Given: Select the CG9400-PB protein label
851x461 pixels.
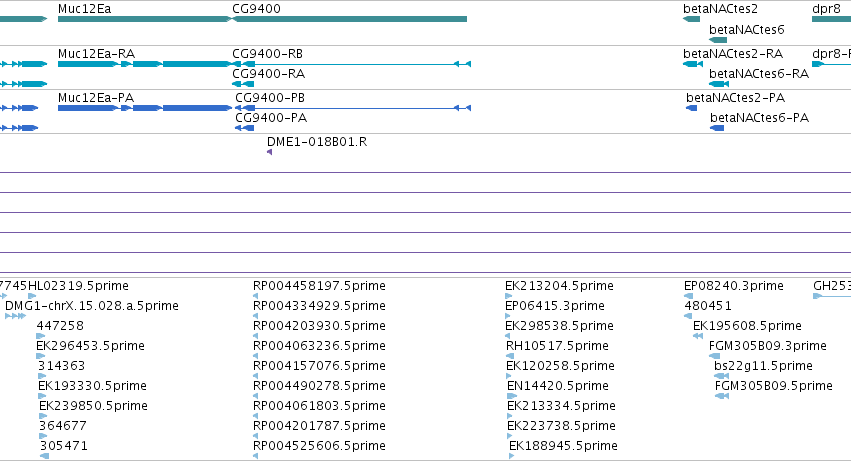Looking at the screenshot, I should 270,98.
